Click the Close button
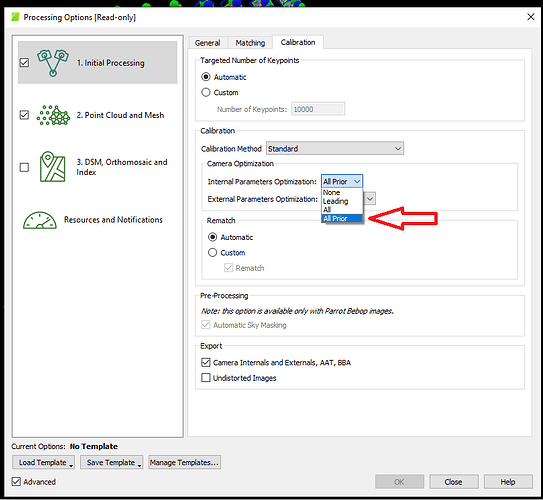This screenshot has width=543, height=500. click(454, 482)
